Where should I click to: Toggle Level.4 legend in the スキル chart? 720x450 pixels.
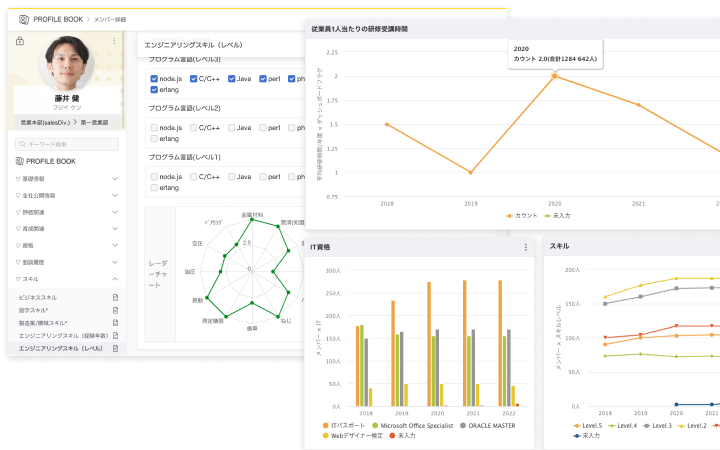(622, 426)
